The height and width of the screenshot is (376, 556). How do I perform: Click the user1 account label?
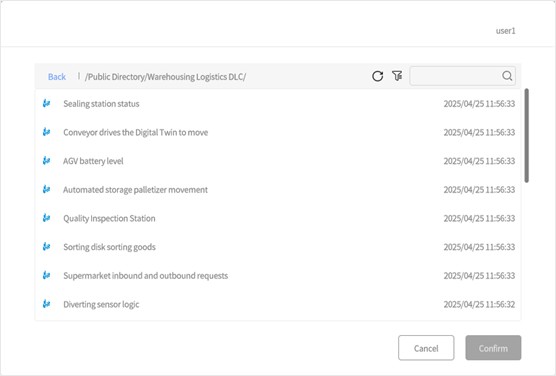pos(505,31)
